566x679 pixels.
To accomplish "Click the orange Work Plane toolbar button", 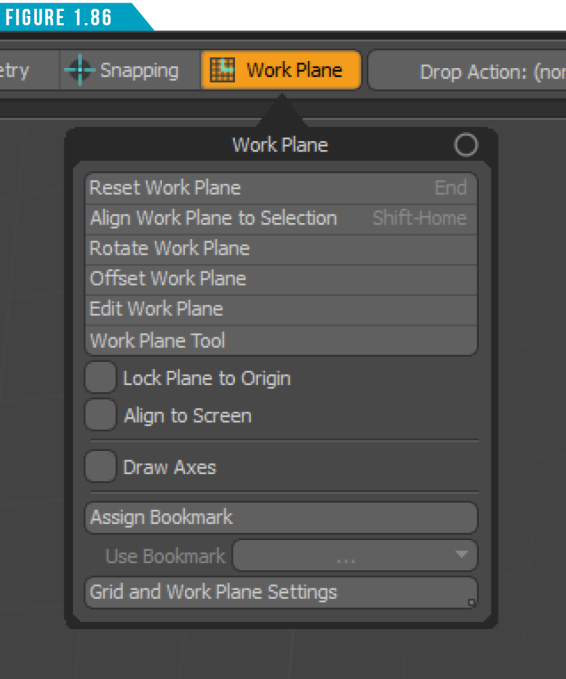I will [x=281, y=70].
